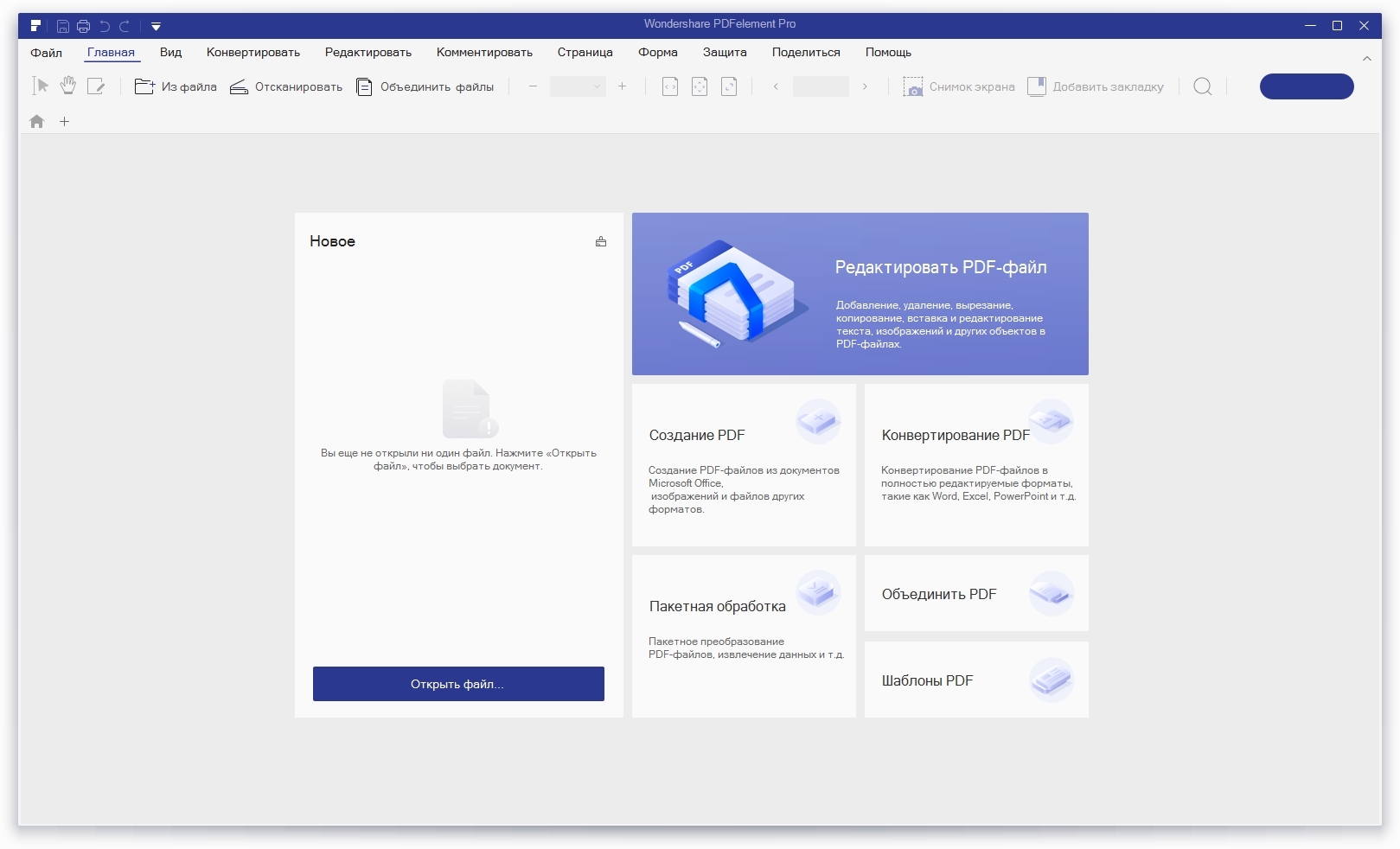This screenshot has width=1400, height=849.
Task: Open the Поделиться tab
Action: [x=806, y=53]
